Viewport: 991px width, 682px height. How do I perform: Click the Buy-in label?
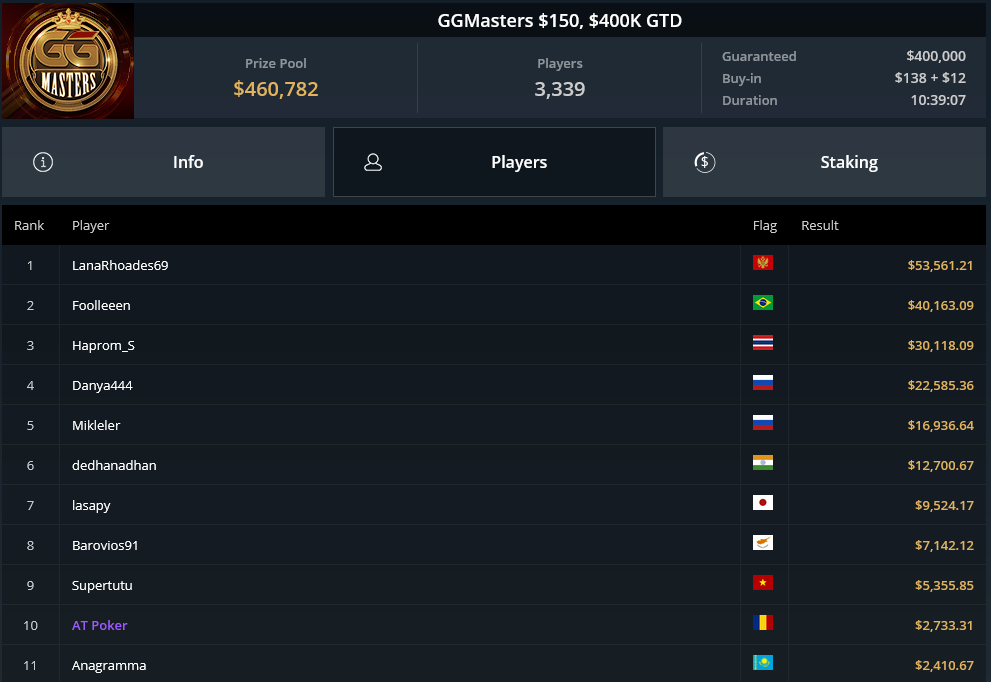(x=741, y=78)
